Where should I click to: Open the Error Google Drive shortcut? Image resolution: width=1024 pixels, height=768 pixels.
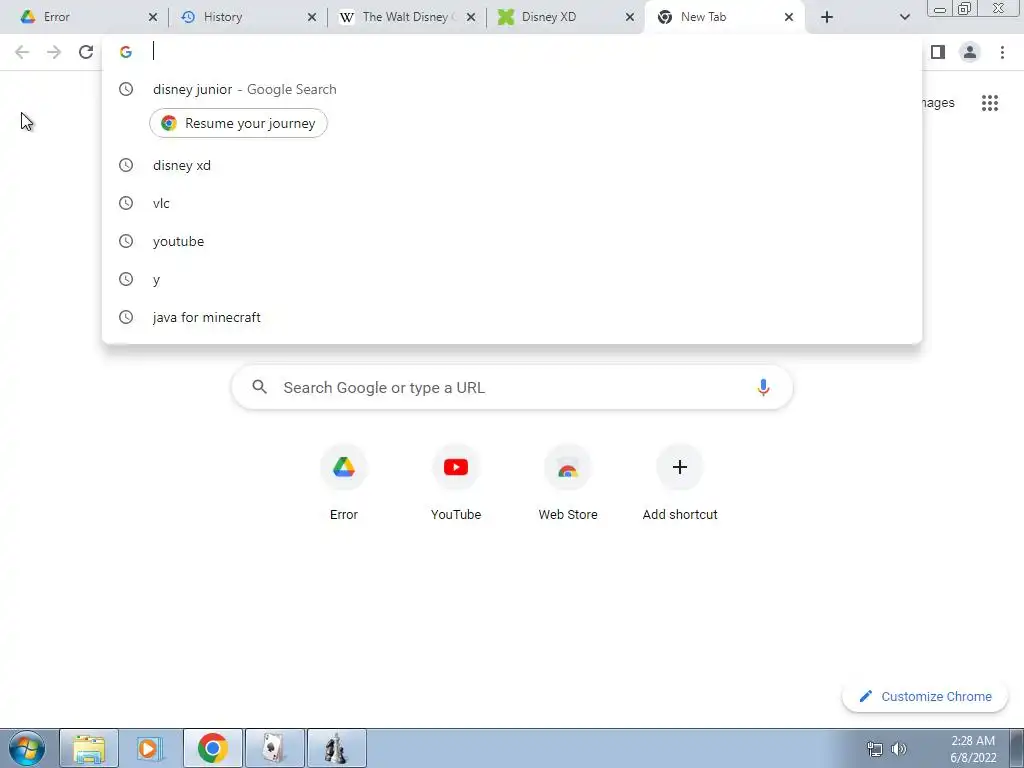tap(344, 483)
